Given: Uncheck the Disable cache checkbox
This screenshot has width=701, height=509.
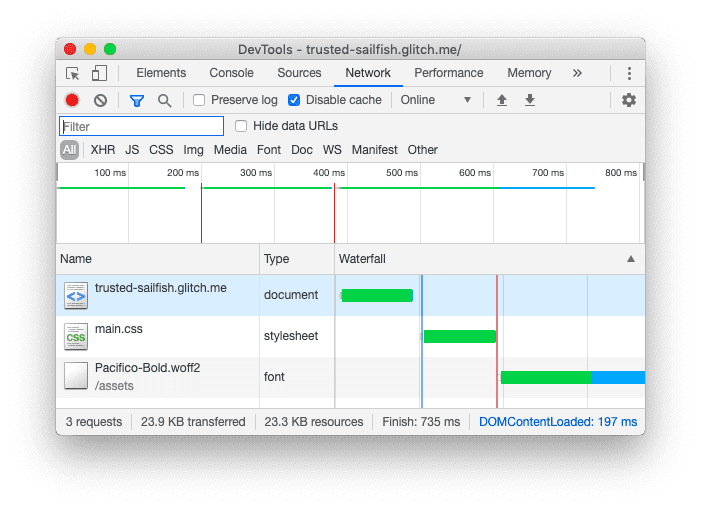Looking at the screenshot, I should pyautogui.click(x=294, y=100).
